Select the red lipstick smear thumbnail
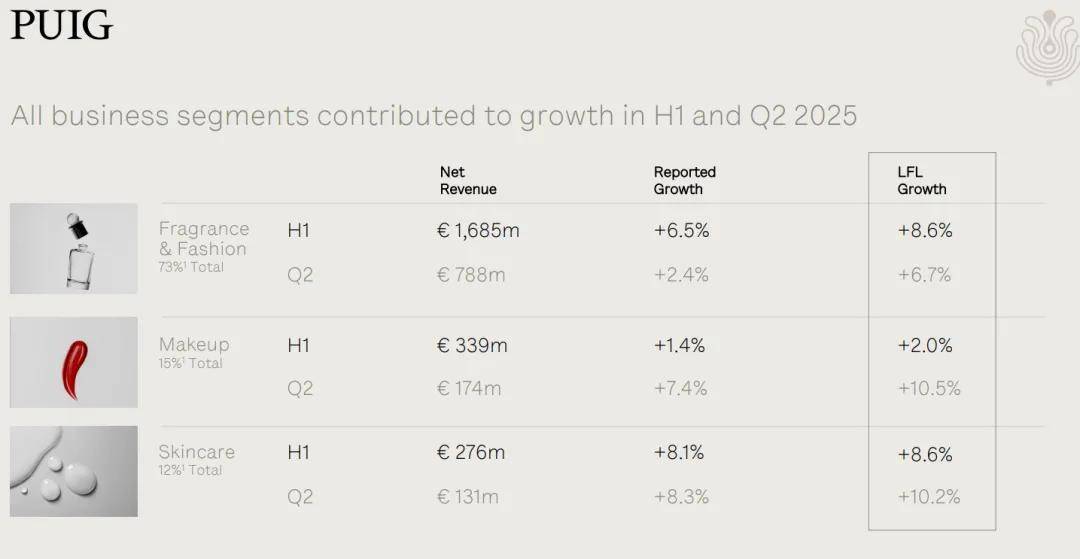Screen dimensions: 1080x559 pyautogui.click(x=74, y=362)
